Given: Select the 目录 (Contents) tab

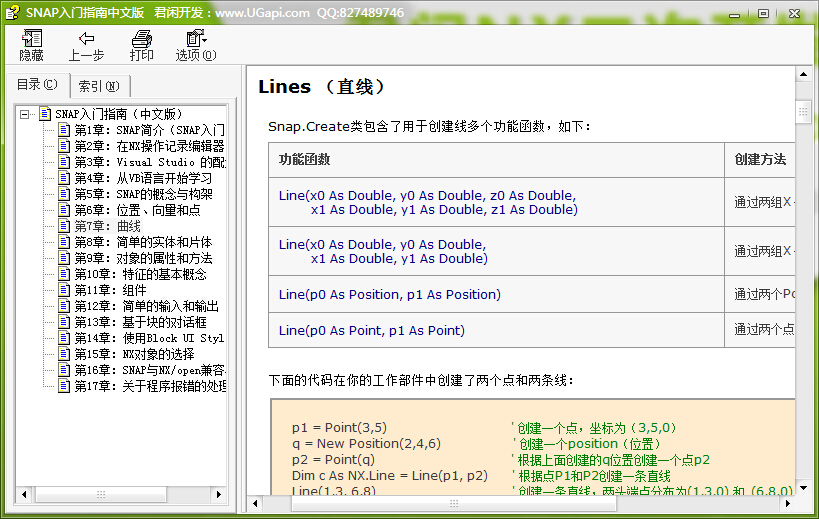Looking at the screenshot, I should (x=37, y=85).
